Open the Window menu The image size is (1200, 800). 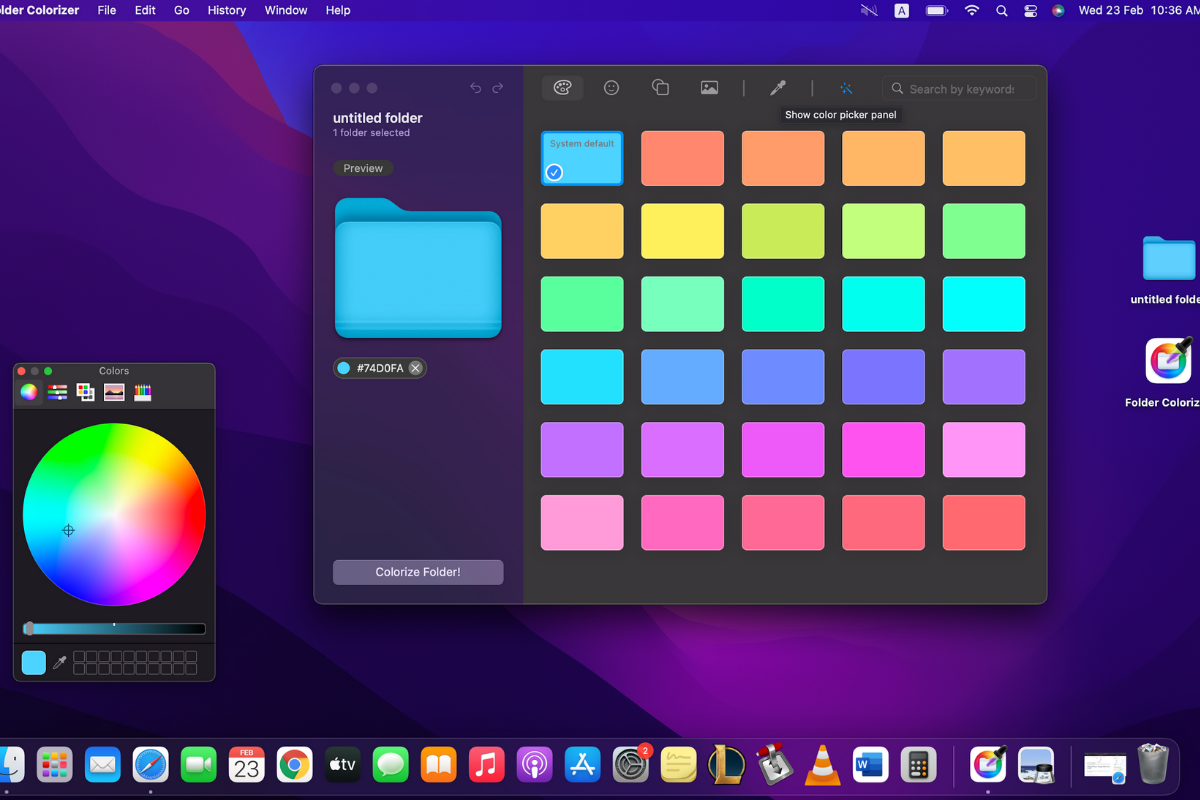coord(286,10)
